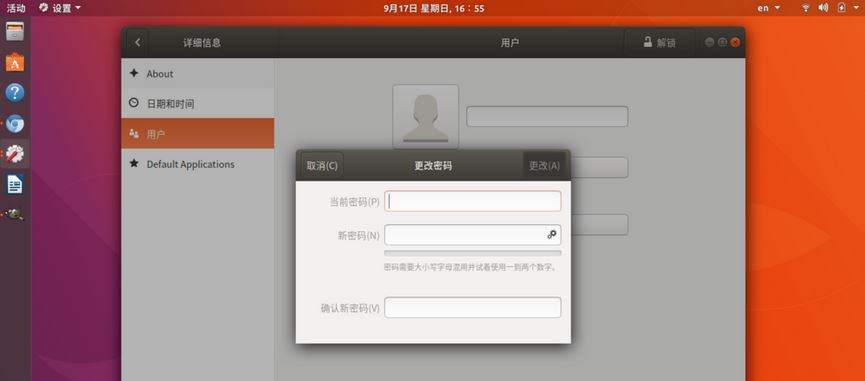Image resolution: width=865 pixels, height=381 pixels.
Task: Click the bottom dock app icon
Action: tap(15, 214)
